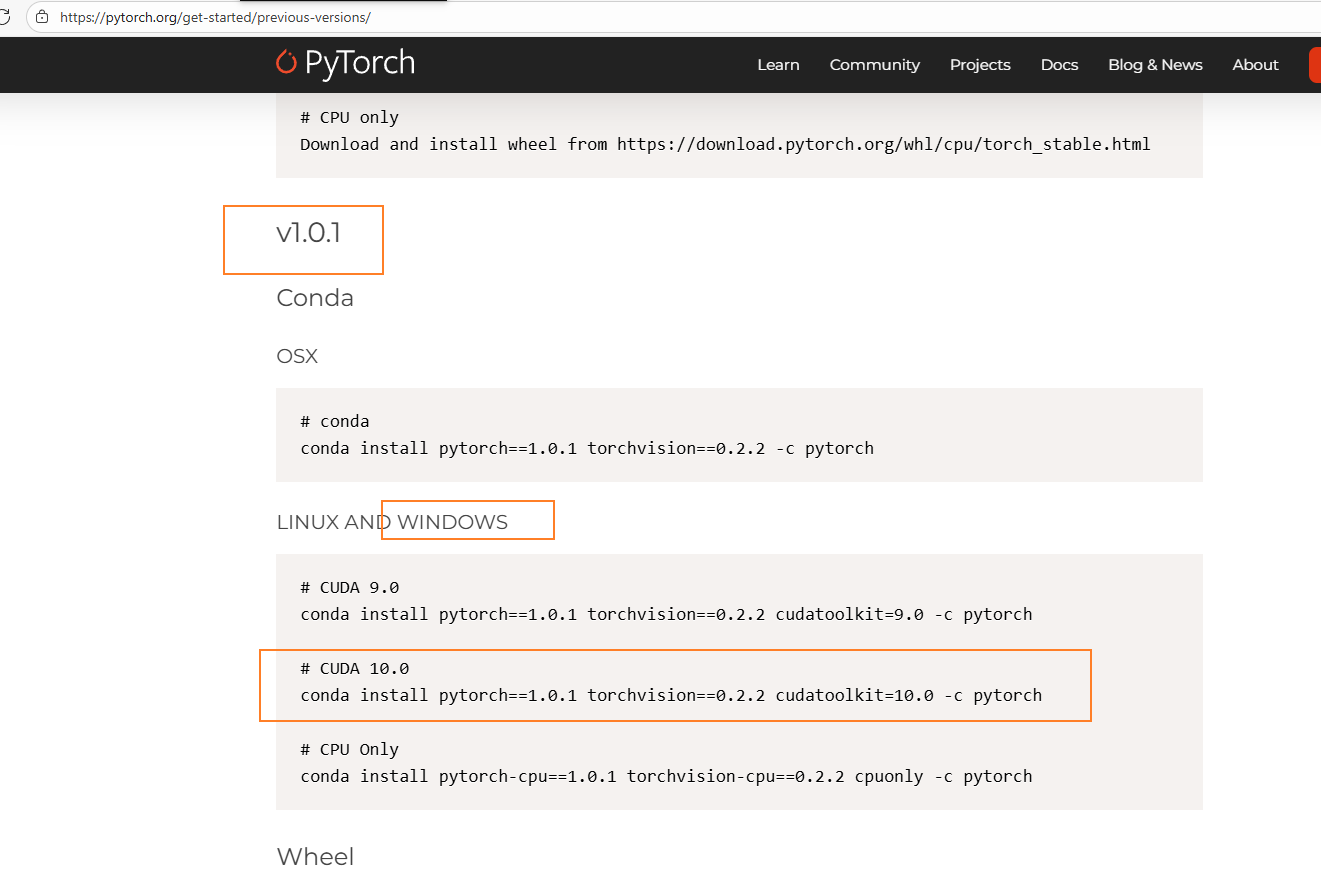Click the v1.0.1 heading

309,233
